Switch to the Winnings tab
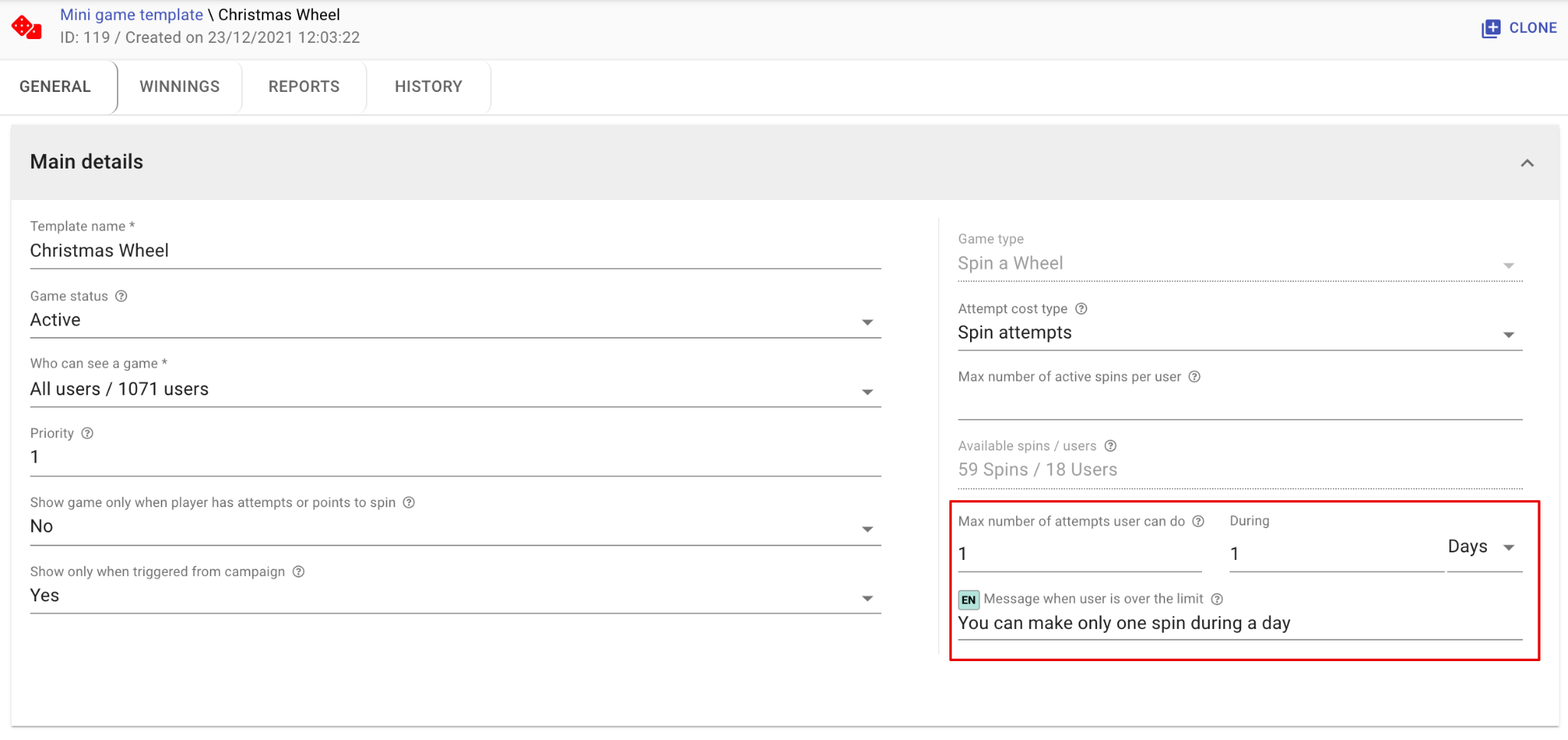 [x=180, y=87]
